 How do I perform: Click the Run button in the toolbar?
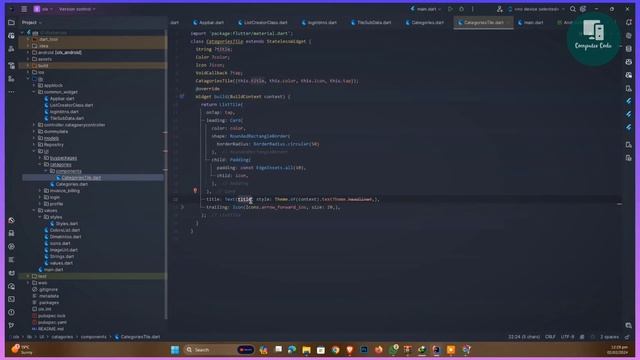tap(450, 9)
